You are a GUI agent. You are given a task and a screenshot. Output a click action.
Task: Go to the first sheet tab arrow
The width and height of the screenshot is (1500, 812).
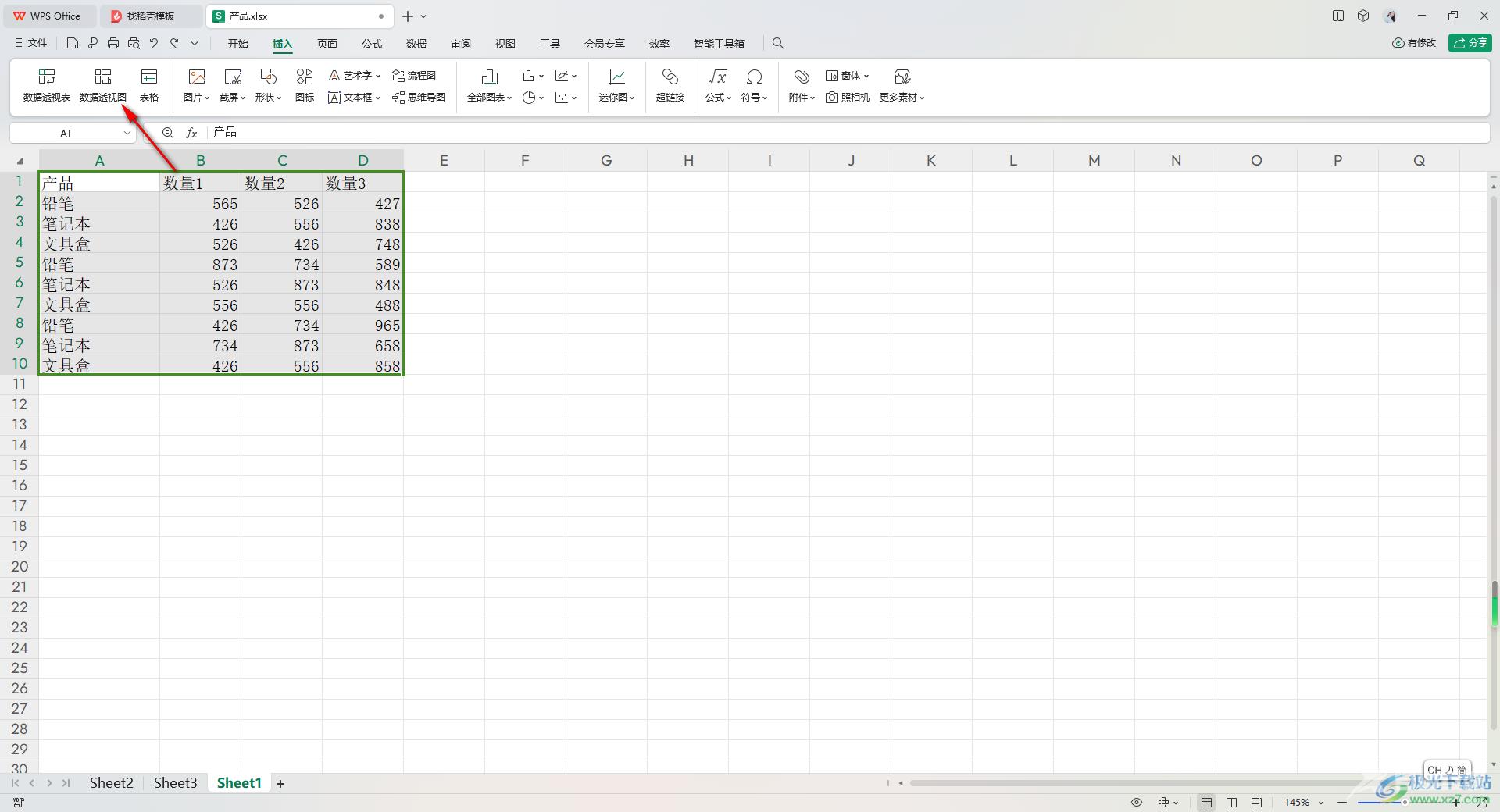click(x=15, y=783)
